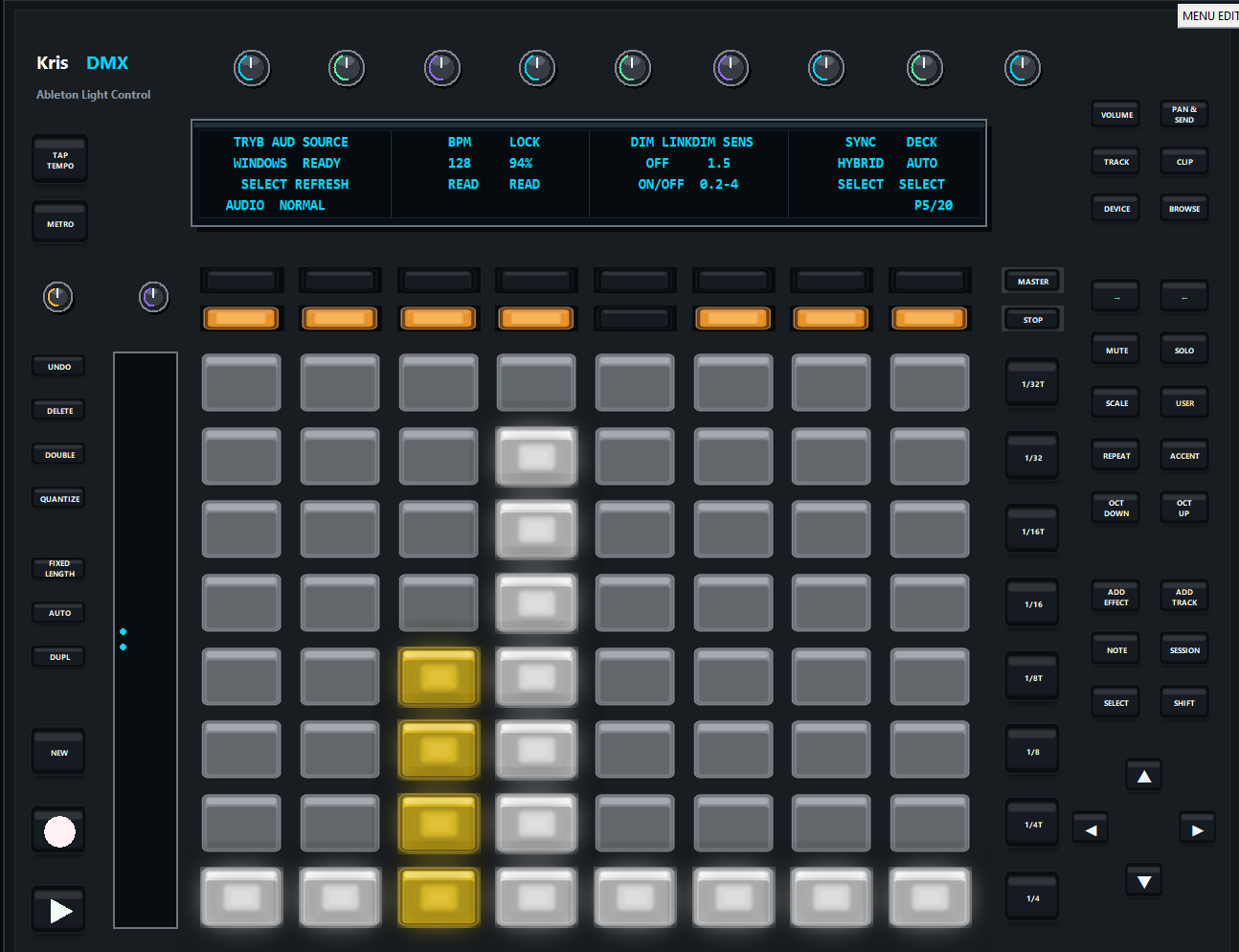Click the NEW button
Viewport: 1239px width, 952px height.
coord(59,753)
